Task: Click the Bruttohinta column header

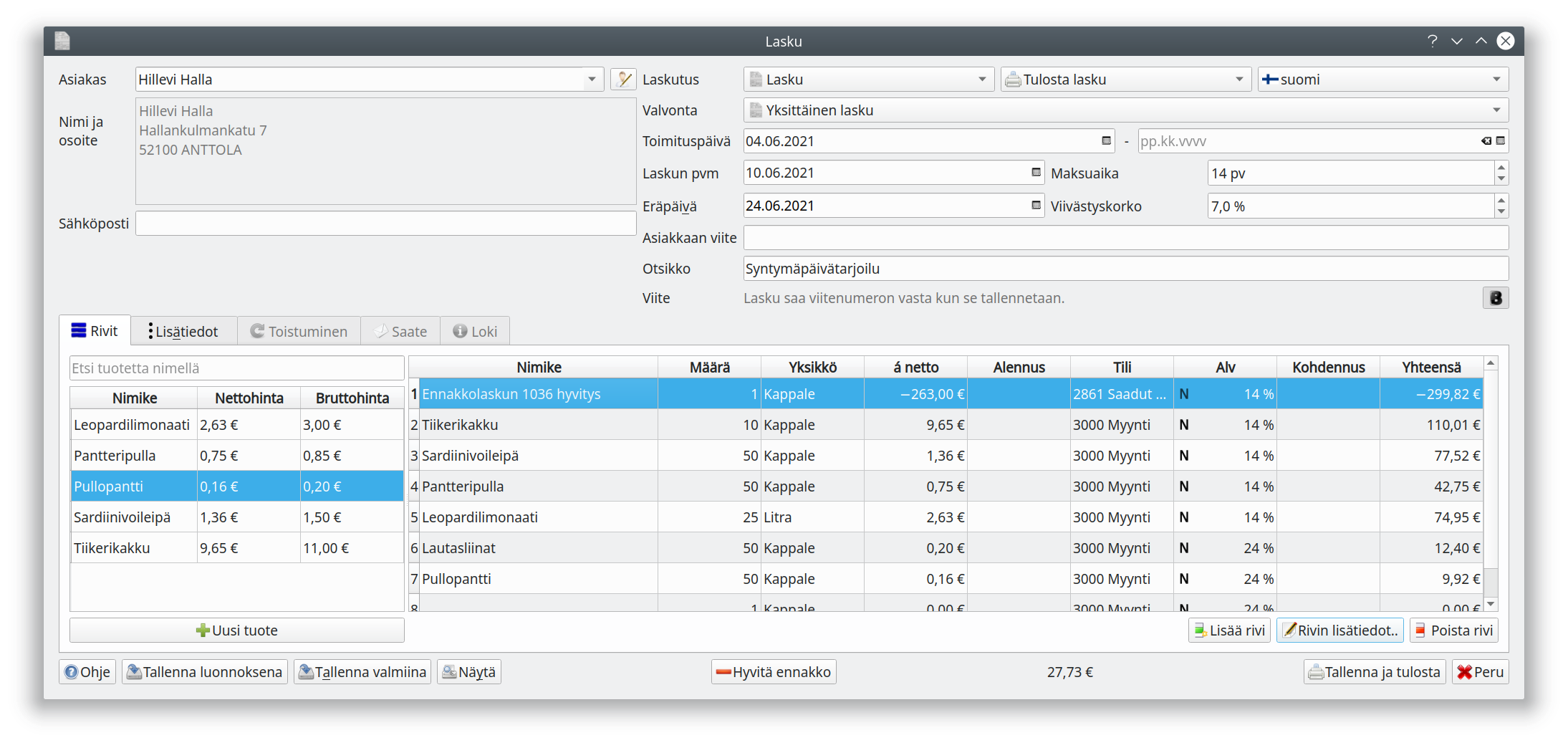Action: tap(352, 398)
